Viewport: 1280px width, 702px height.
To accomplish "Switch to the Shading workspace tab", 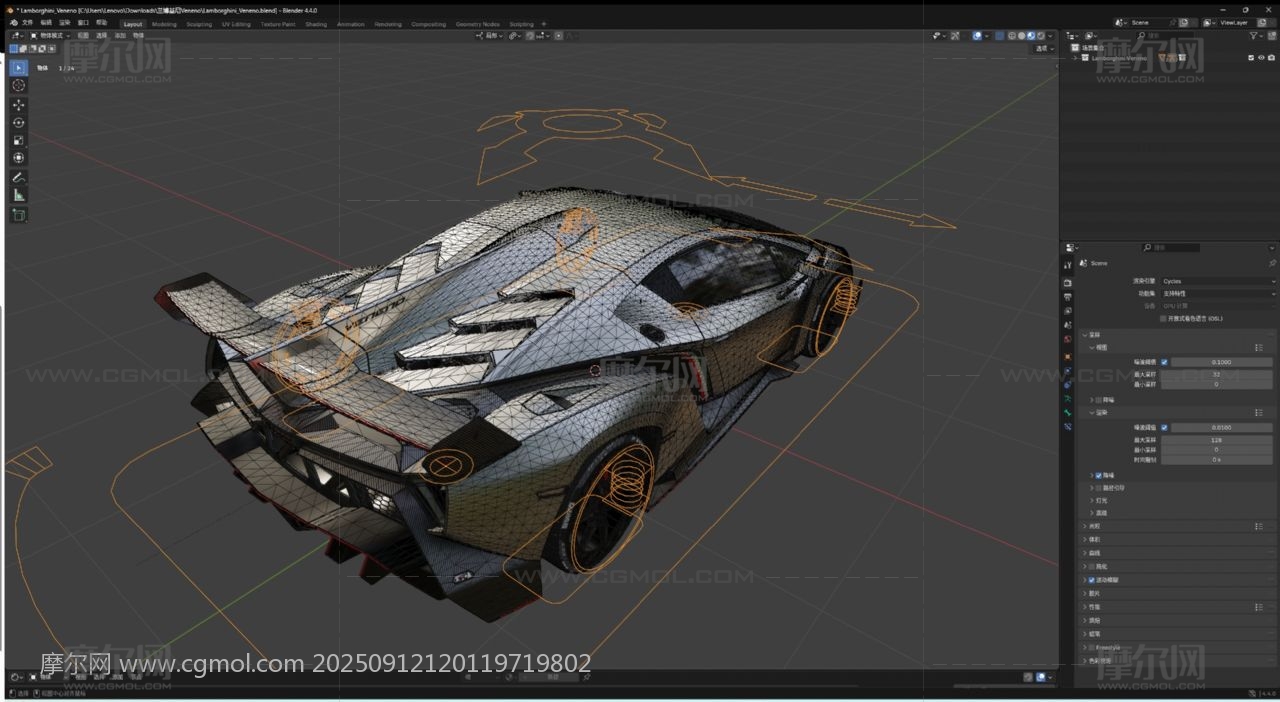I will point(316,24).
